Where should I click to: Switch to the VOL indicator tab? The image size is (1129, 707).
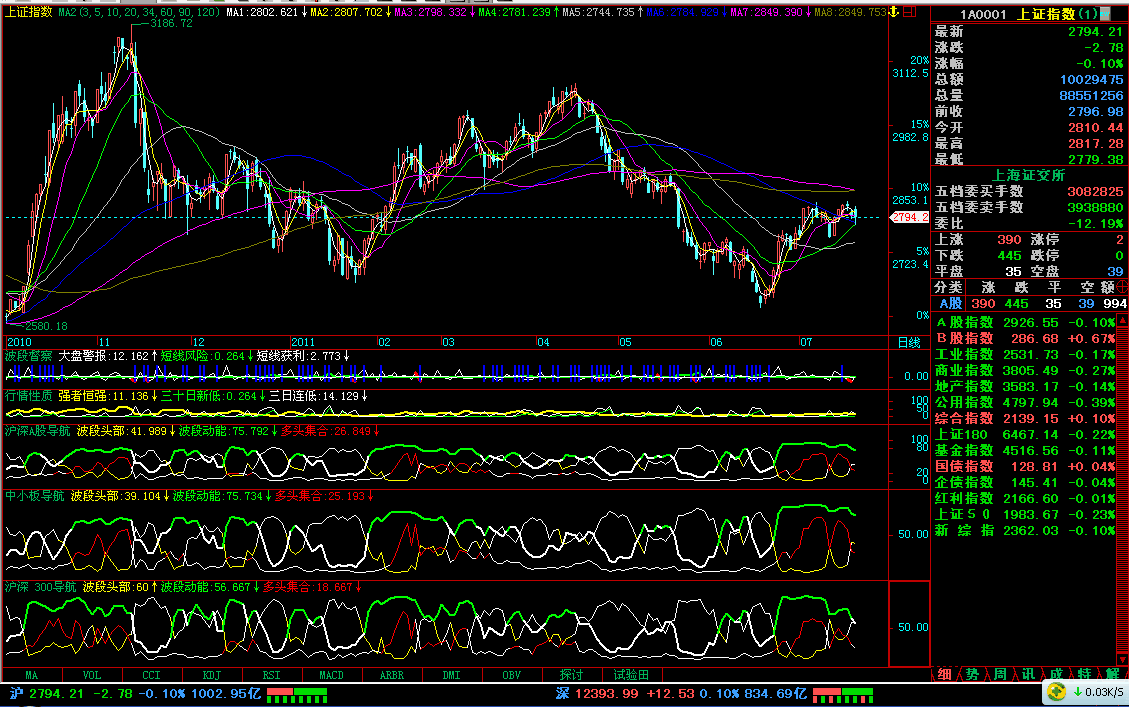[x=92, y=675]
